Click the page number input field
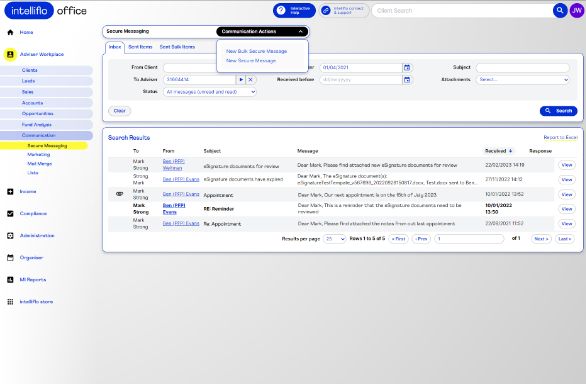The width and height of the screenshot is (586, 384). pos(469,239)
